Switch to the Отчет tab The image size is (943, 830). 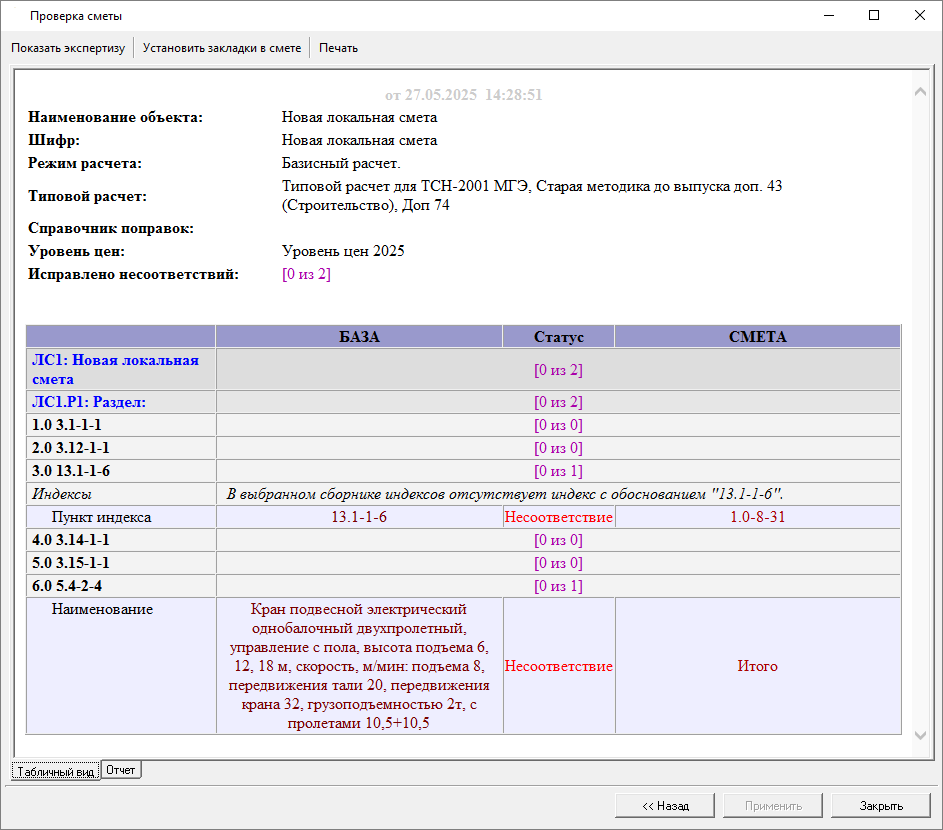[121, 770]
